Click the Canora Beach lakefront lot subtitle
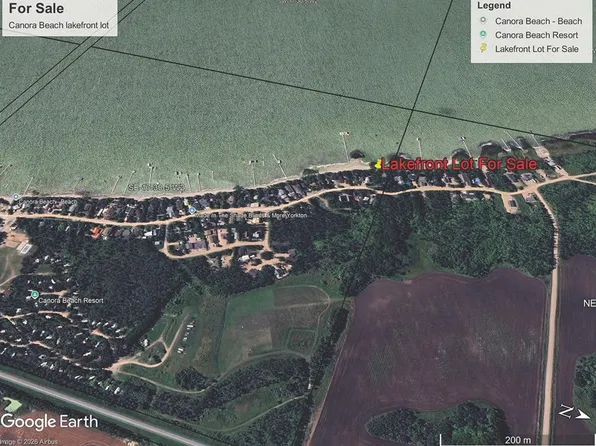Screen dimensions: 596x446 tap(59, 25)
